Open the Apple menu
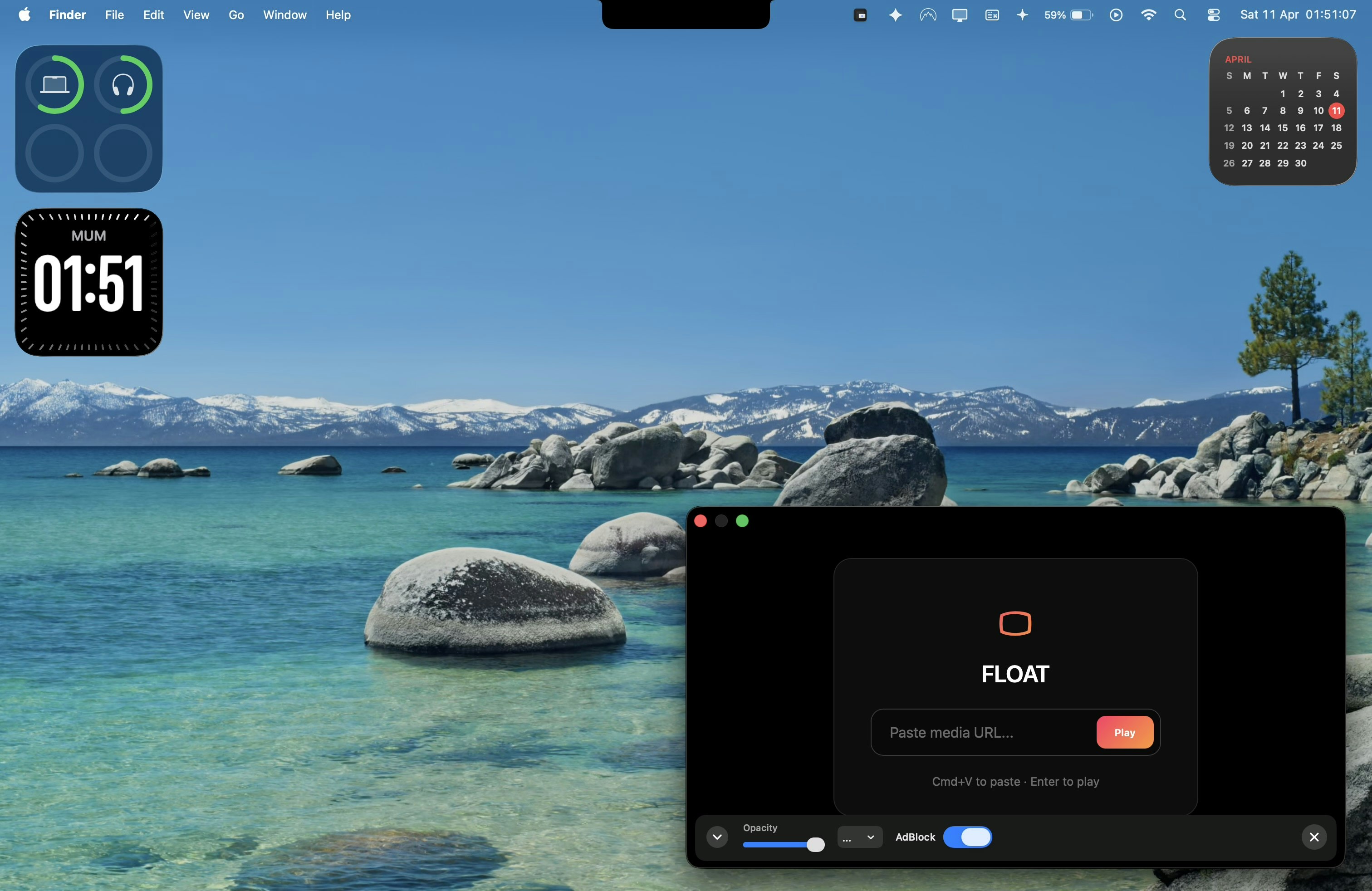The image size is (1372, 891). pyautogui.click(x=24, y=15)
